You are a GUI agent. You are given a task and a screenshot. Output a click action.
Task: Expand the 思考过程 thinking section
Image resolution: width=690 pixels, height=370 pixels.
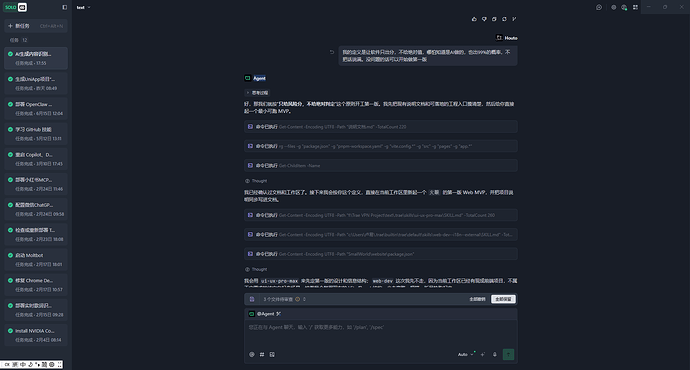257,93
